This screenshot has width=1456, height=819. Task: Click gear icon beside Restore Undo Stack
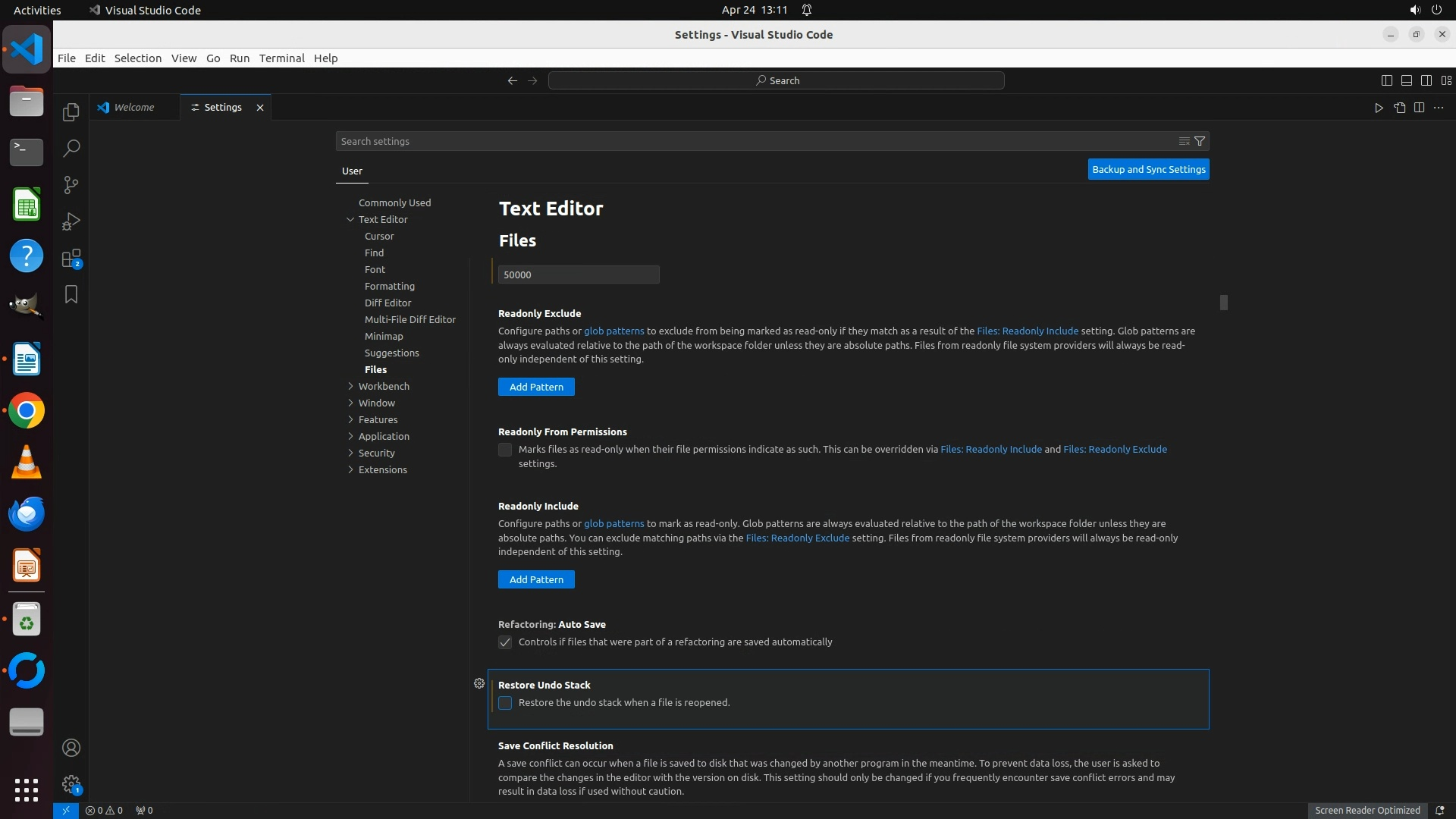click(479, 683)
